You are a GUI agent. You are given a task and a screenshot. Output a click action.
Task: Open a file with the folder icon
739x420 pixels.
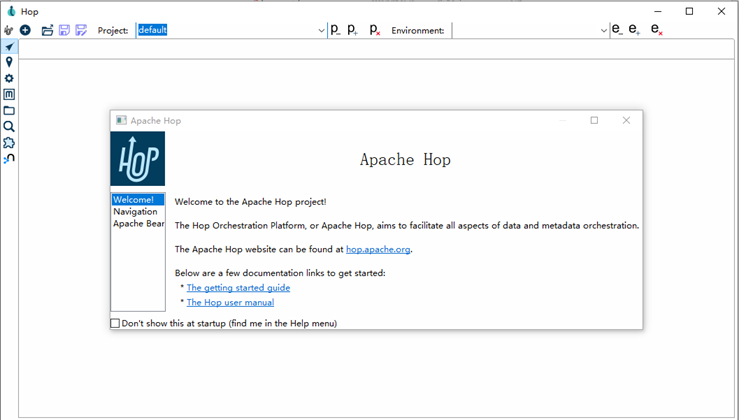[47, 30]
